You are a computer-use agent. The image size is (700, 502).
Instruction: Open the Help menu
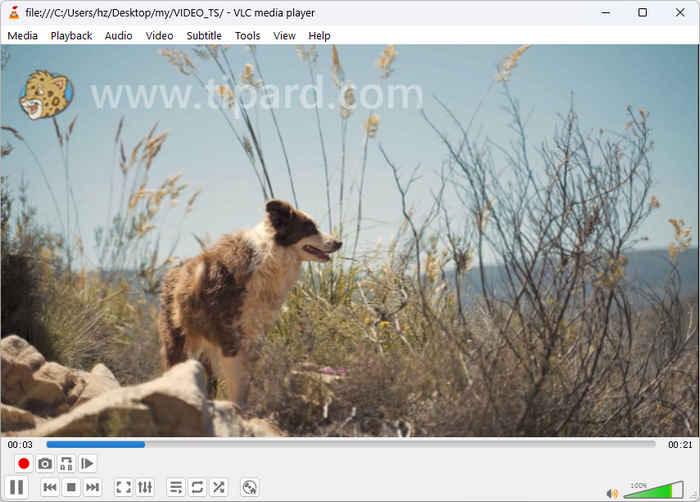click(319, 36)
